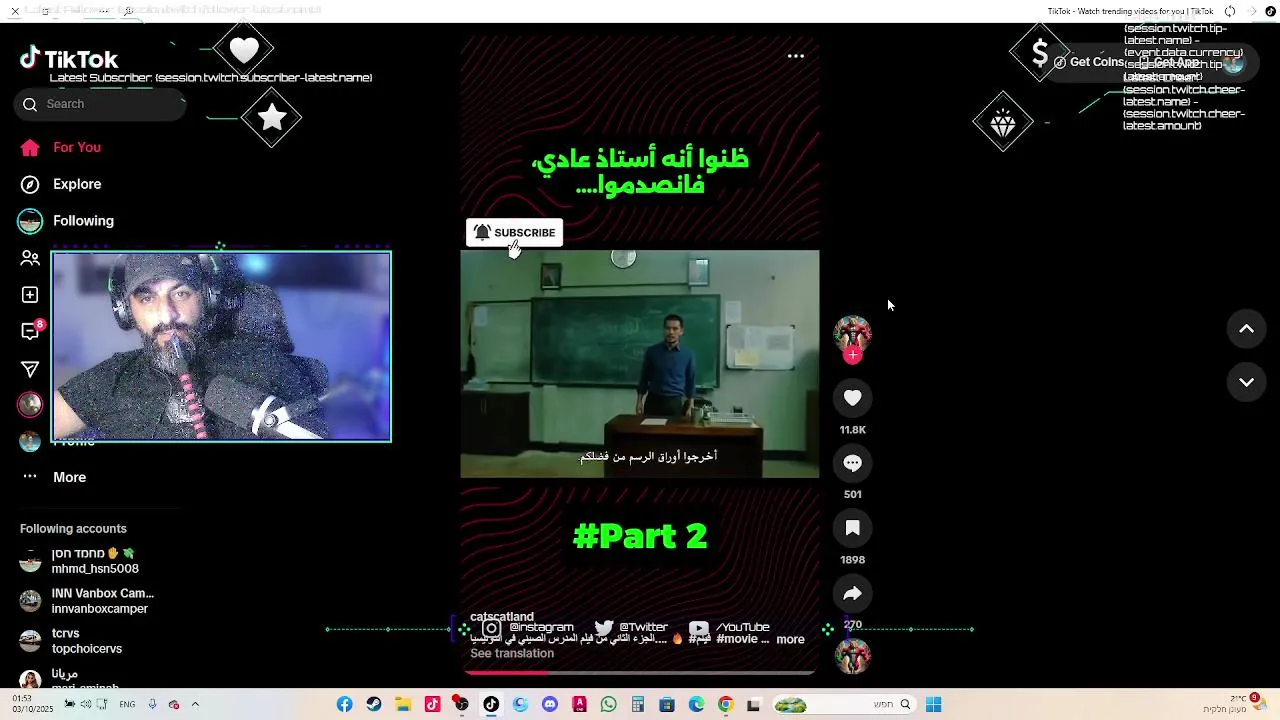Click the TikTok logo

(69, 59)
